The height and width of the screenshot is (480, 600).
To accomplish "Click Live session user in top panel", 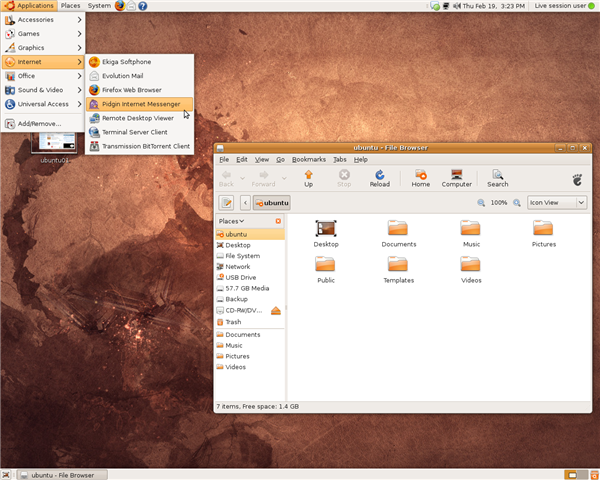I will click(560, 6).
